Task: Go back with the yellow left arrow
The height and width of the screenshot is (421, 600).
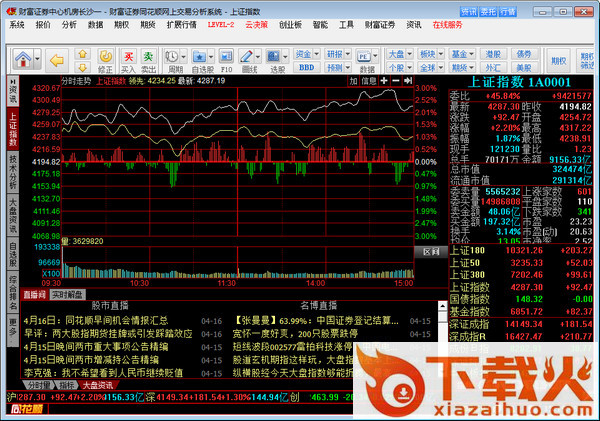Action: (x=57, y=60)
